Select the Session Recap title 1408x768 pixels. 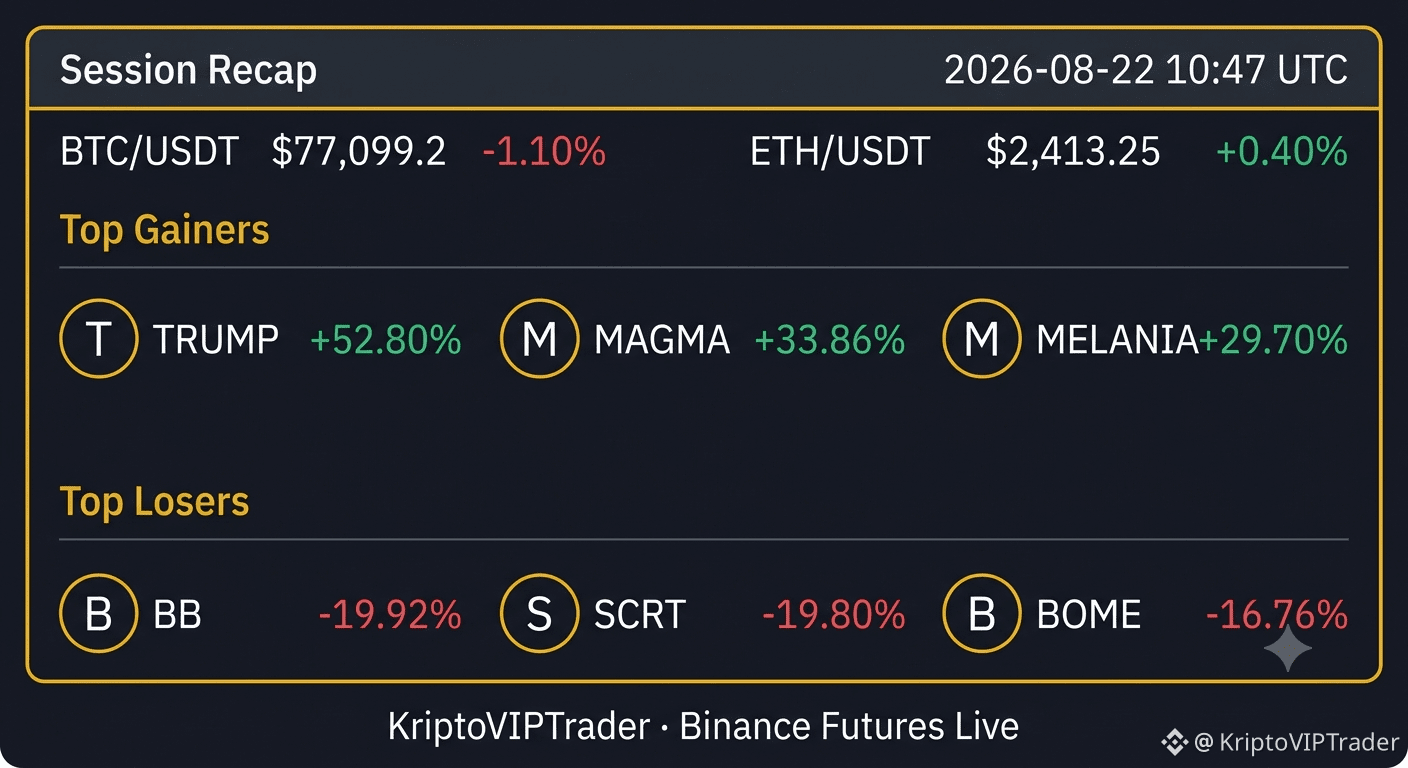[x=188, y=70]
